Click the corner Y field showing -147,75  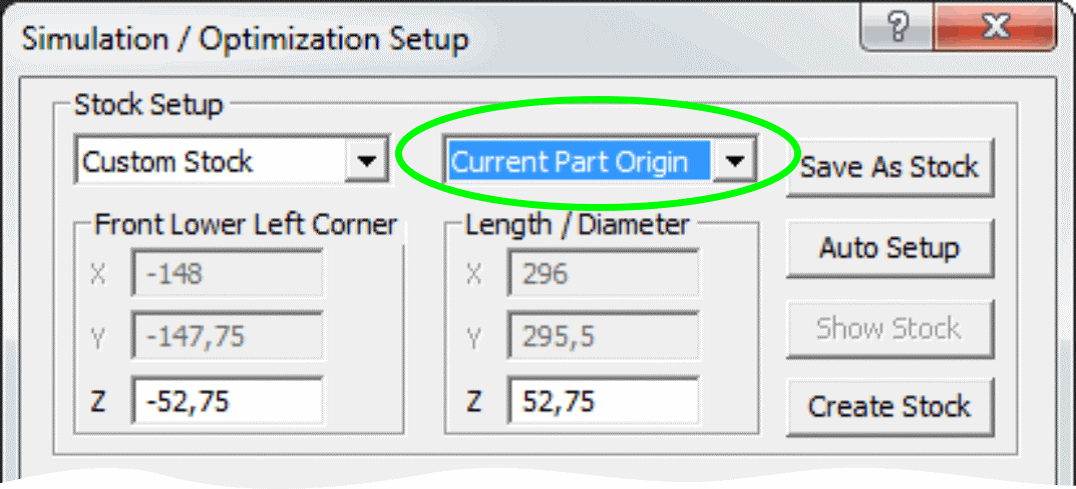pos(227,338)
